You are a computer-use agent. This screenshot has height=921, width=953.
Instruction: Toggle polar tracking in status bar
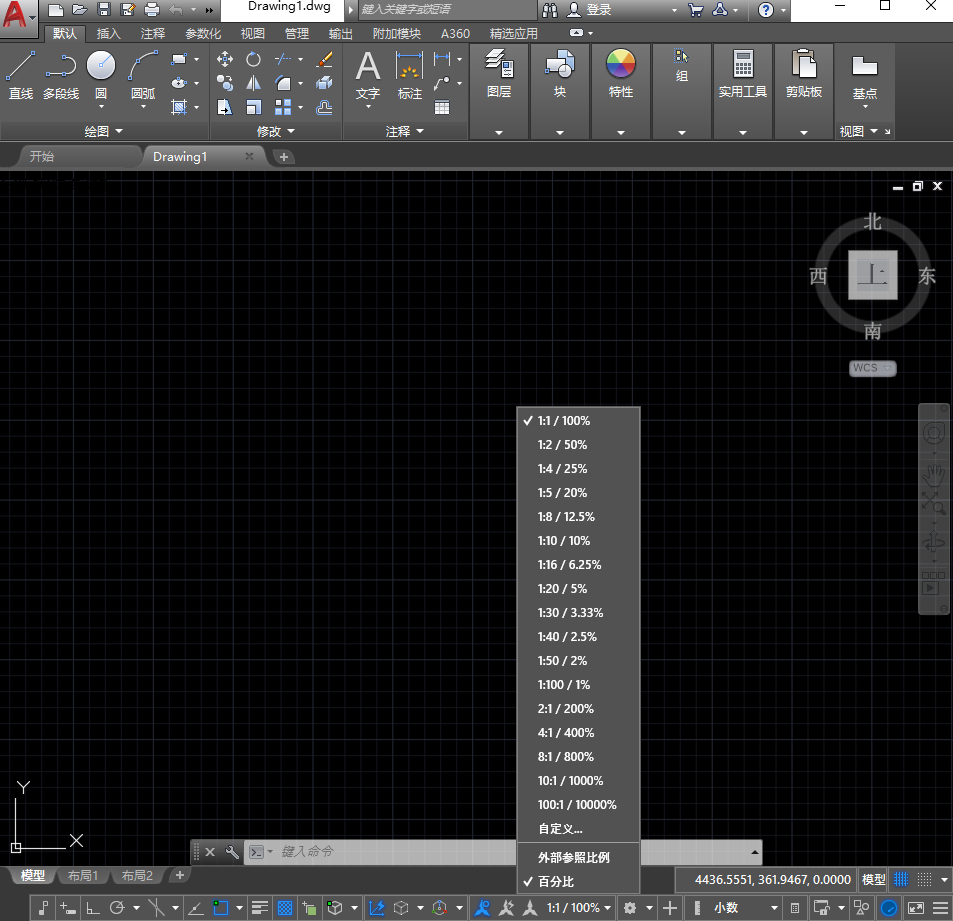117,908
